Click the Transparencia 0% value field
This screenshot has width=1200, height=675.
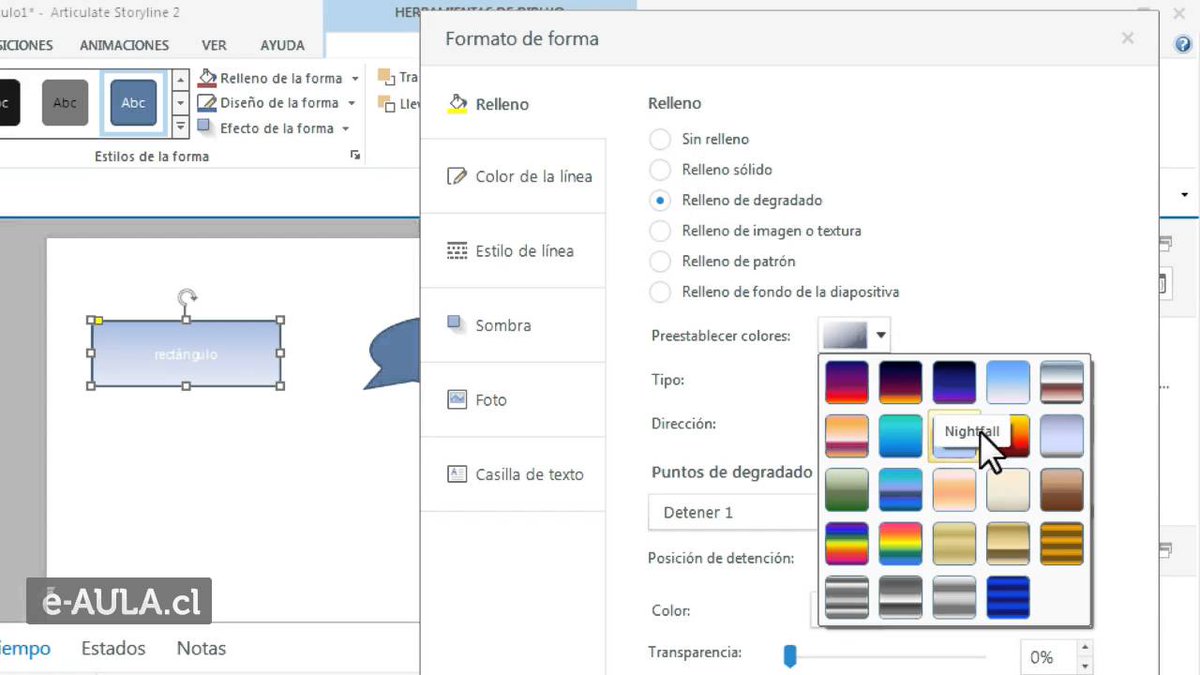point(1048,657)
